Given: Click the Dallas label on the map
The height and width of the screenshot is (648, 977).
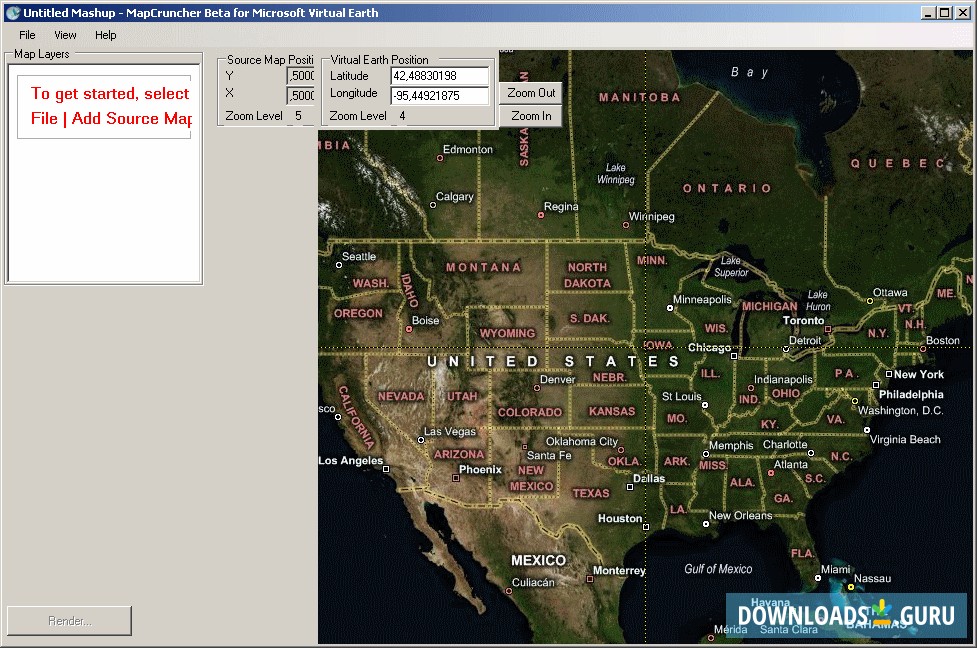Looking at the screenshot, I should [x=649, y=479].
